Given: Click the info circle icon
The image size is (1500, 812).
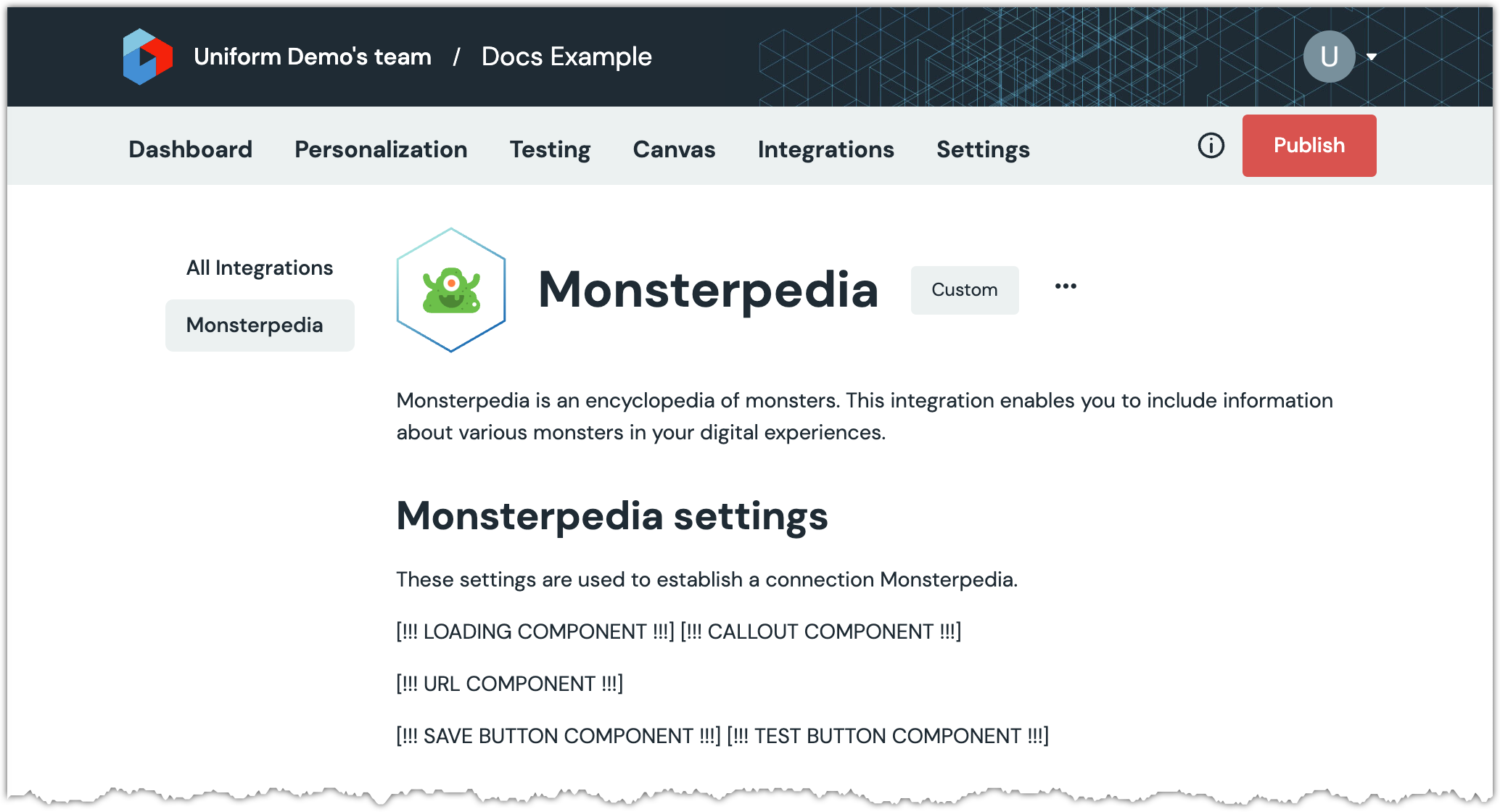Looking at the screenshot, I should [1211, 146].
